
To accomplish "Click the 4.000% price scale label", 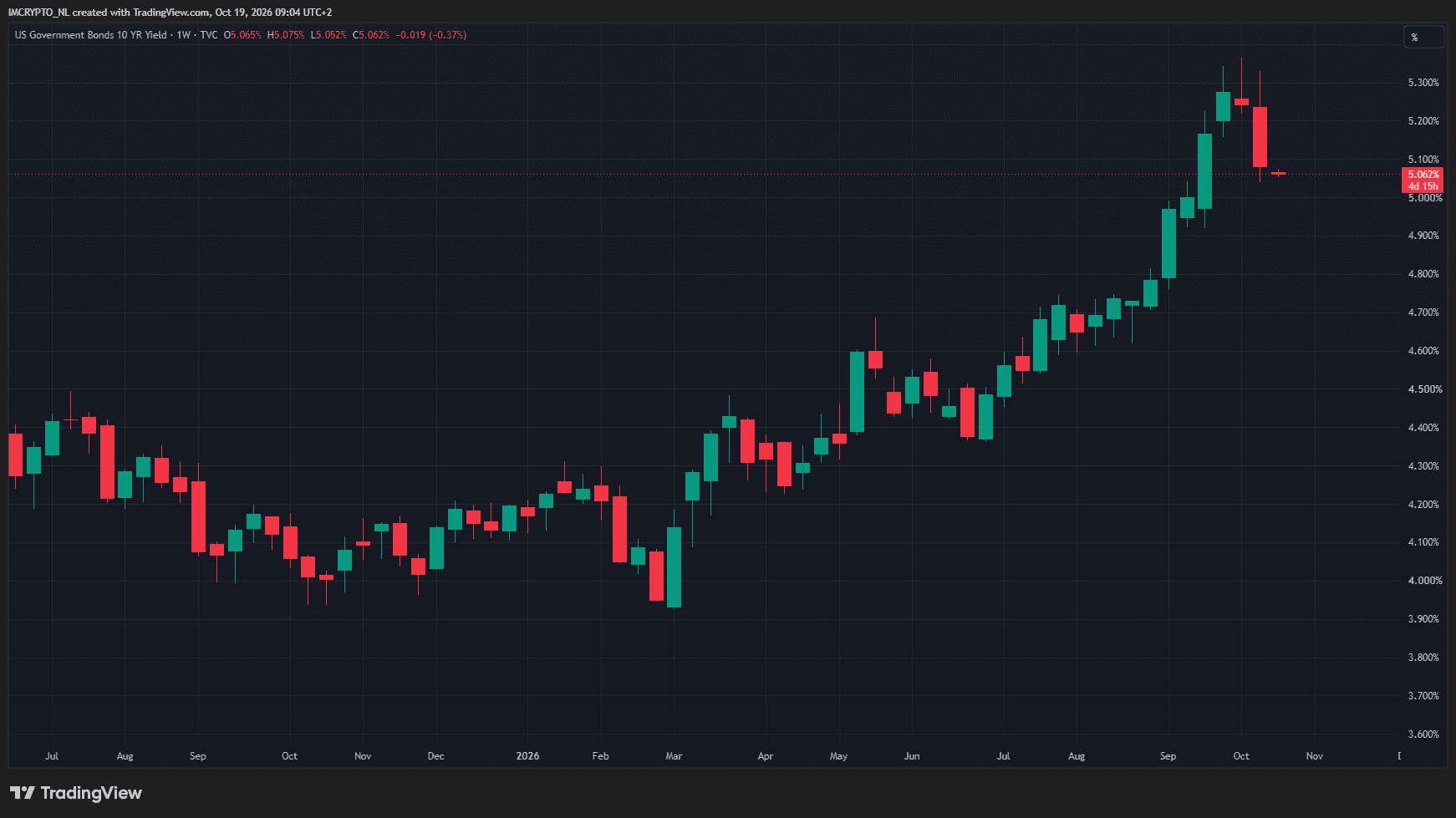I will click(x=1423, y=581).
